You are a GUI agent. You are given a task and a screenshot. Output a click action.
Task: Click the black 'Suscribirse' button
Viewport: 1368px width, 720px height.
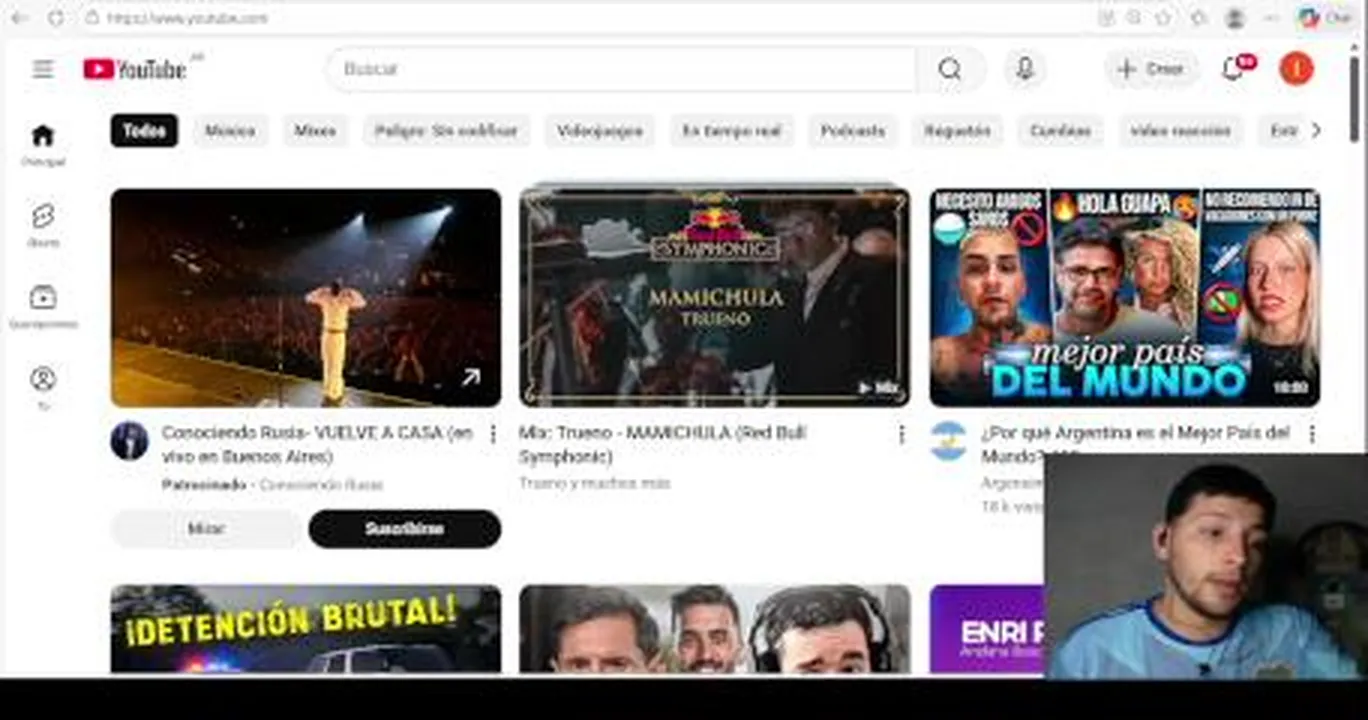coord(405,529)
